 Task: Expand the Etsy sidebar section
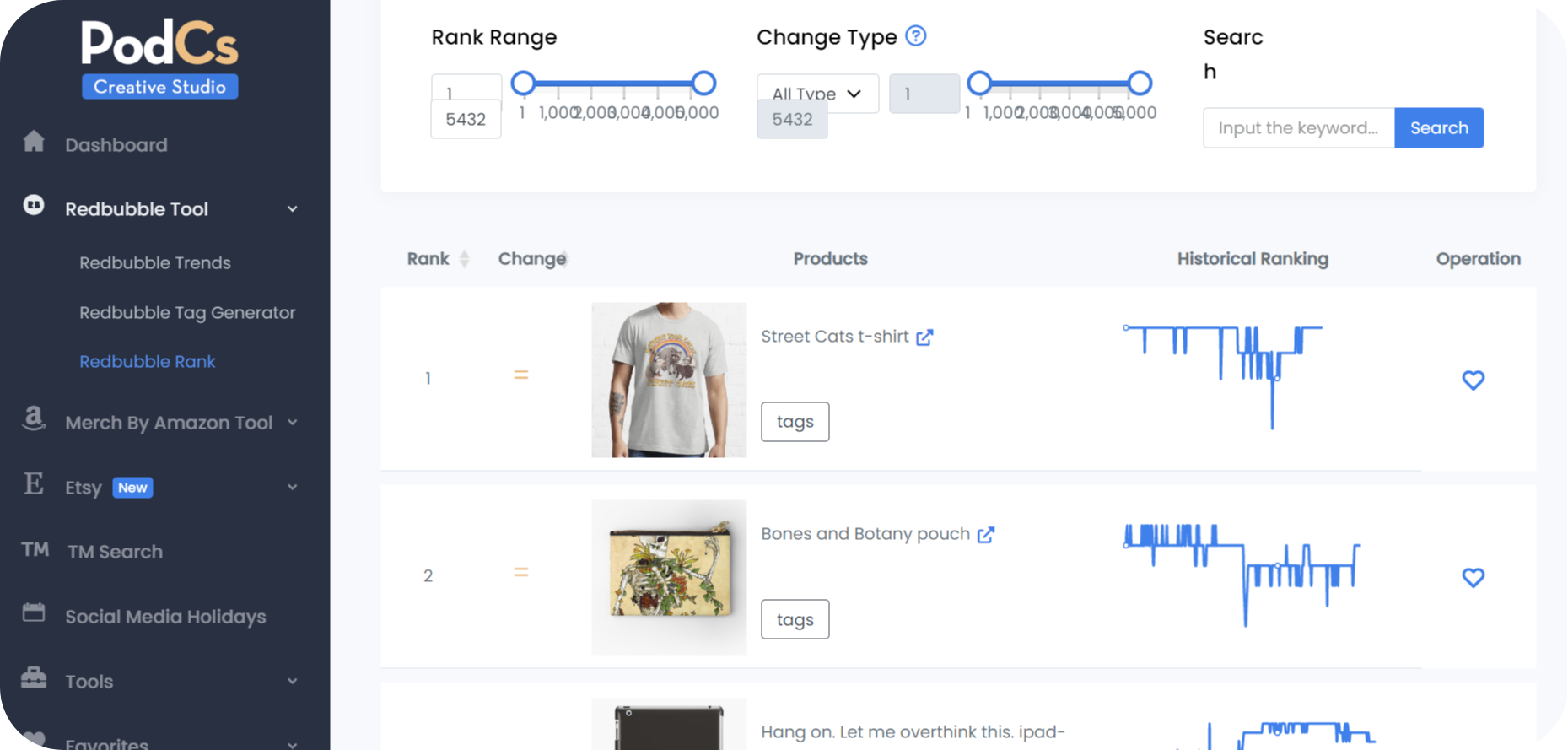tap(292, 487)
